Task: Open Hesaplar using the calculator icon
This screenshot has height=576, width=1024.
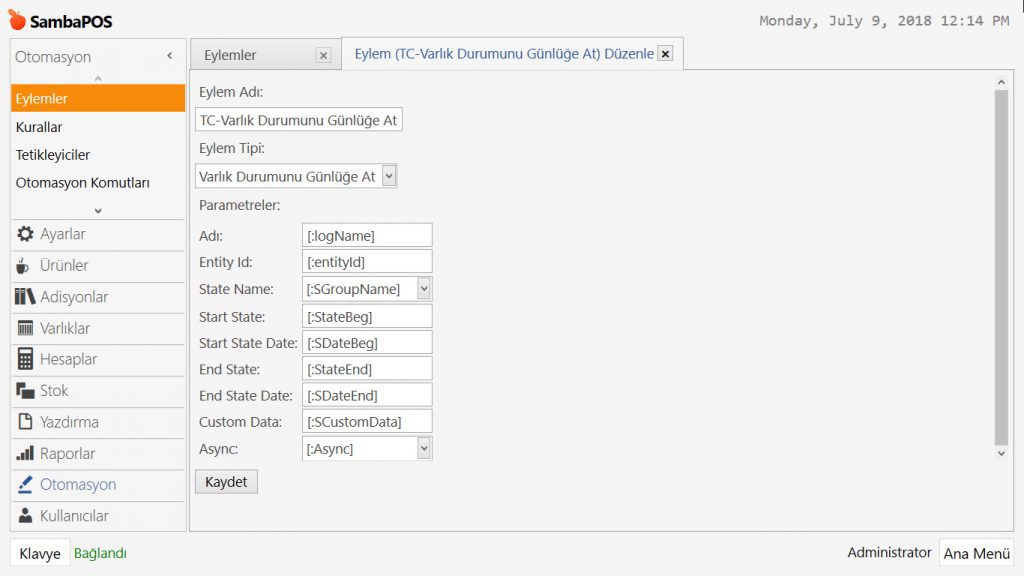Action: tap(25, 359)
